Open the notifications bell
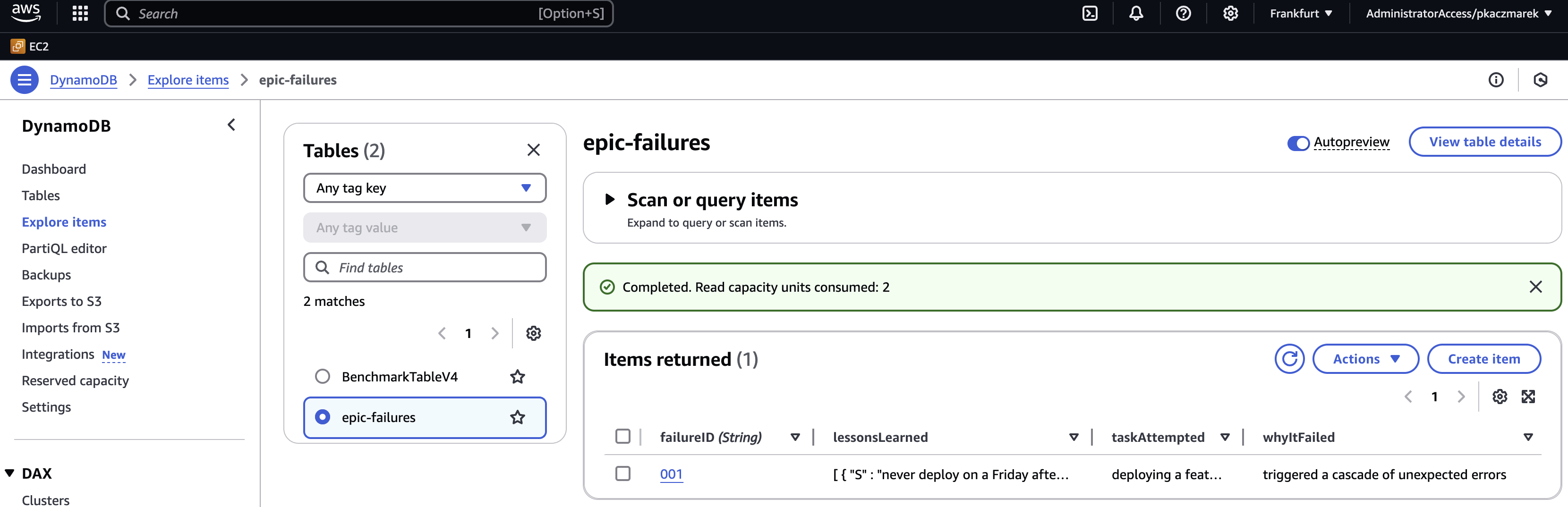Viewport: 1568px width, 507px height. click(1136, 13)
